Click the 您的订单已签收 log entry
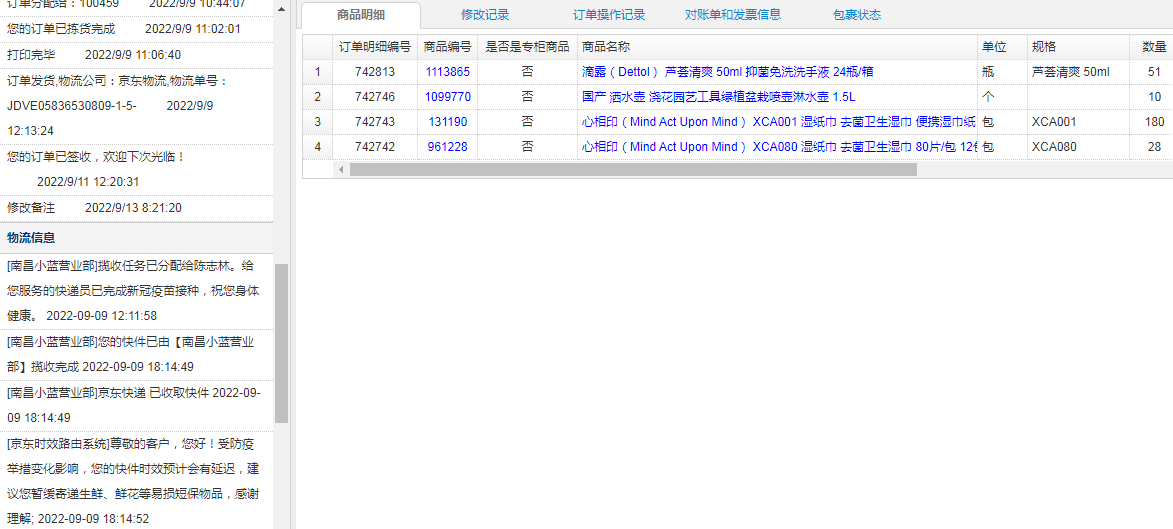Screen dimensions: 1173x529 tap(136, 169)
